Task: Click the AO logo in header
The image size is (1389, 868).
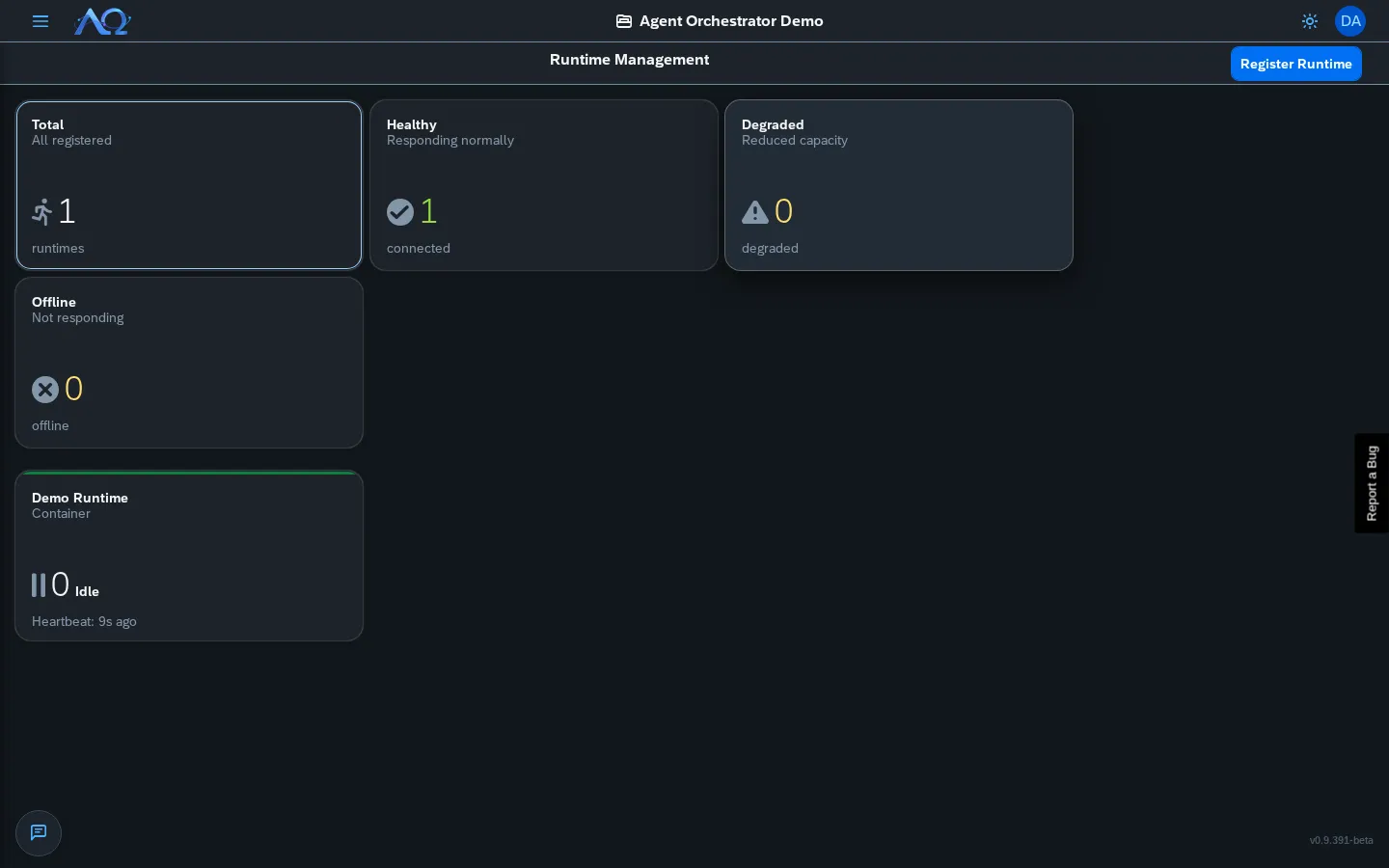Action: pos(102,21)
